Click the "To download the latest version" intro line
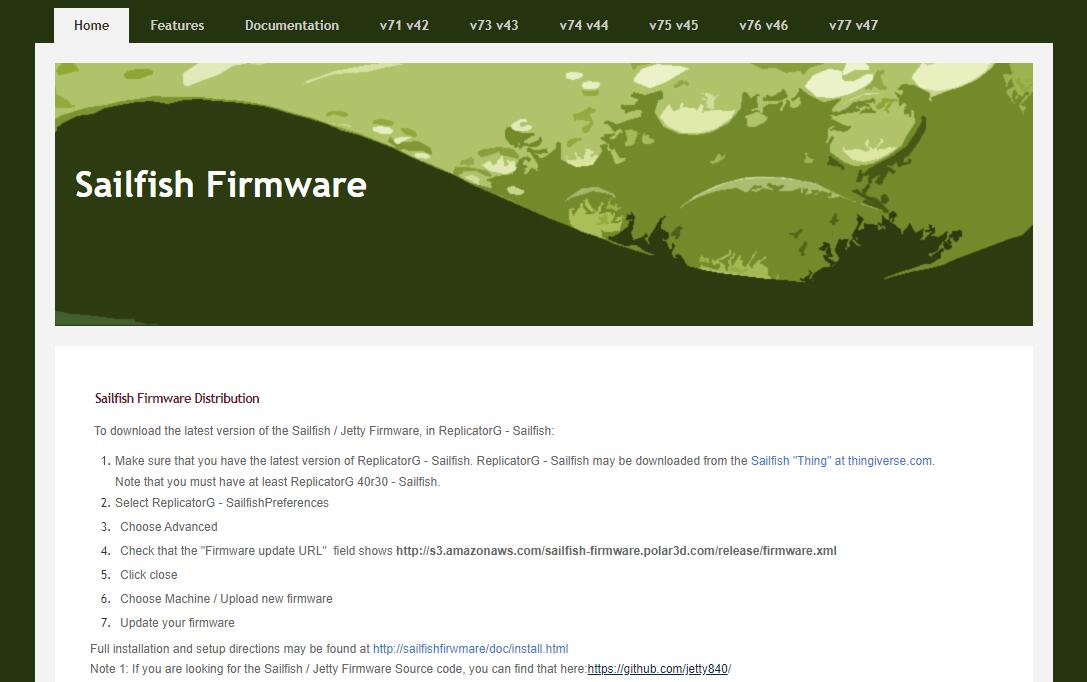This screenshot has width=1087, height=682. coord(324,430)
